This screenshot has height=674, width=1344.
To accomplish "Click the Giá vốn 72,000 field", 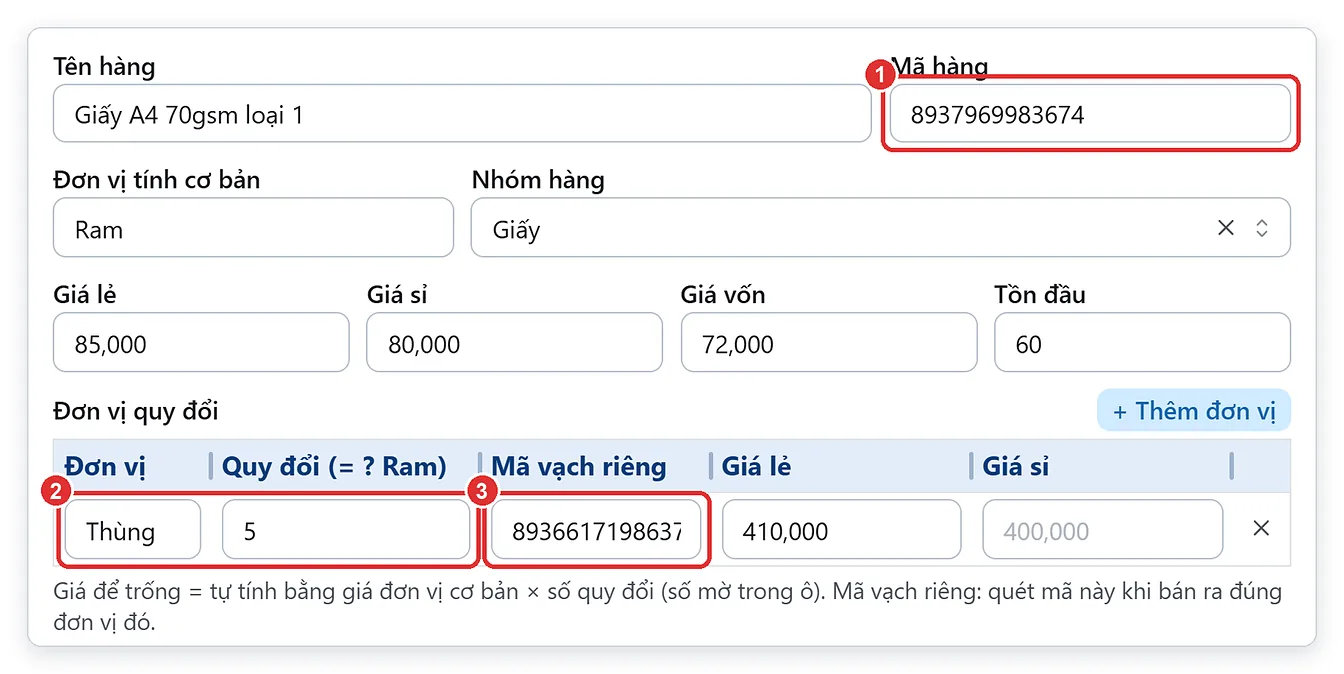I will [828, 343].
